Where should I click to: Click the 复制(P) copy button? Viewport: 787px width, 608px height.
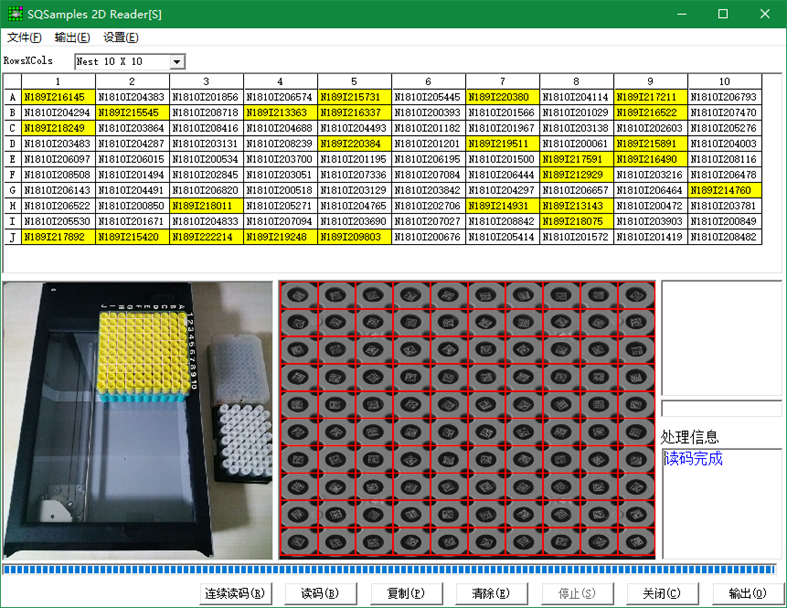coord(406,593)
